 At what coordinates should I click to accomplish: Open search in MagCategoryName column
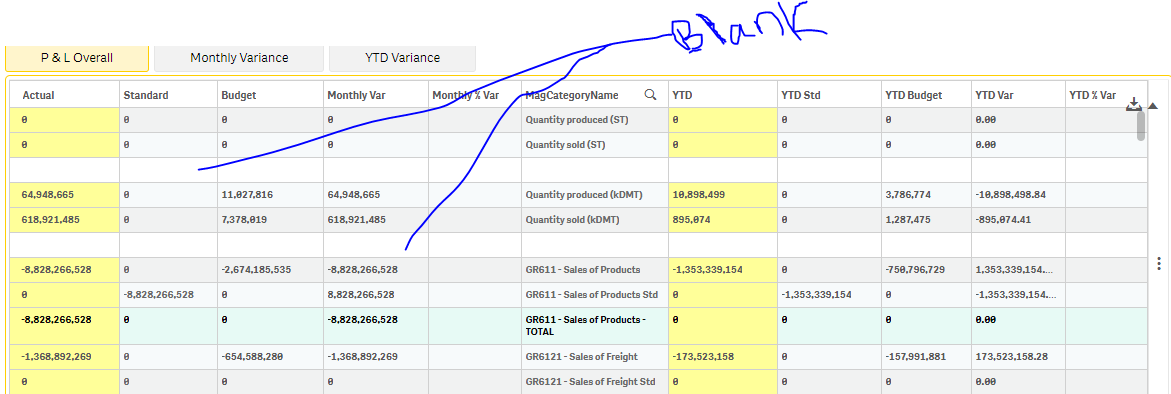click(x=650, y=95)
